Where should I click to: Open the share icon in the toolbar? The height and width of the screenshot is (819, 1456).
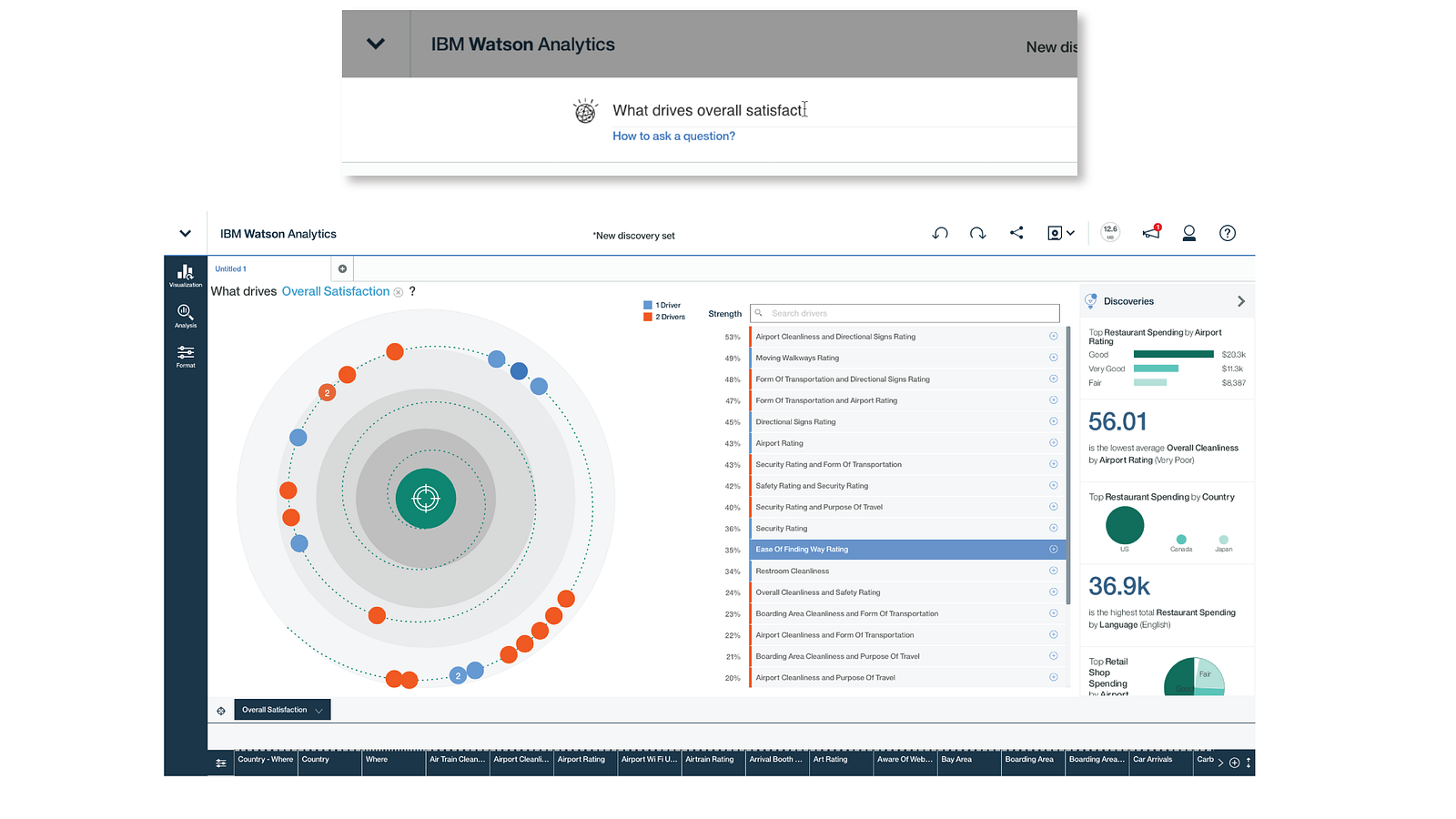(1016, 233)
